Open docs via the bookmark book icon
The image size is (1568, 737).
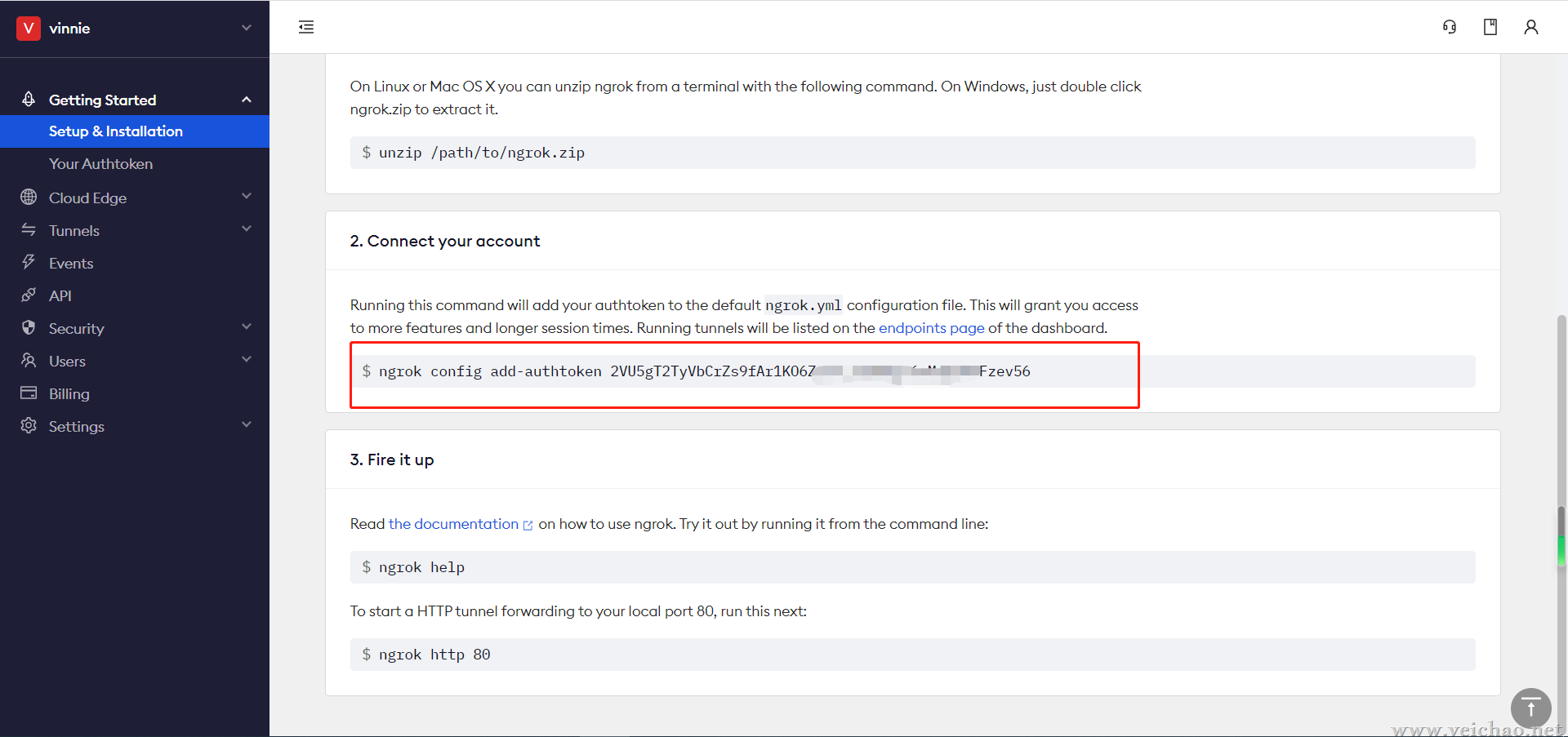[x=1490, y=27]
